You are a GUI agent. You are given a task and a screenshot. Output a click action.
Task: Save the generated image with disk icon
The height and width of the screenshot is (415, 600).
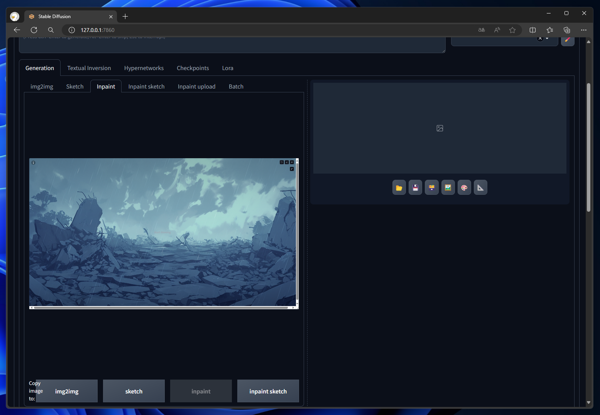[x=415, y=188]
